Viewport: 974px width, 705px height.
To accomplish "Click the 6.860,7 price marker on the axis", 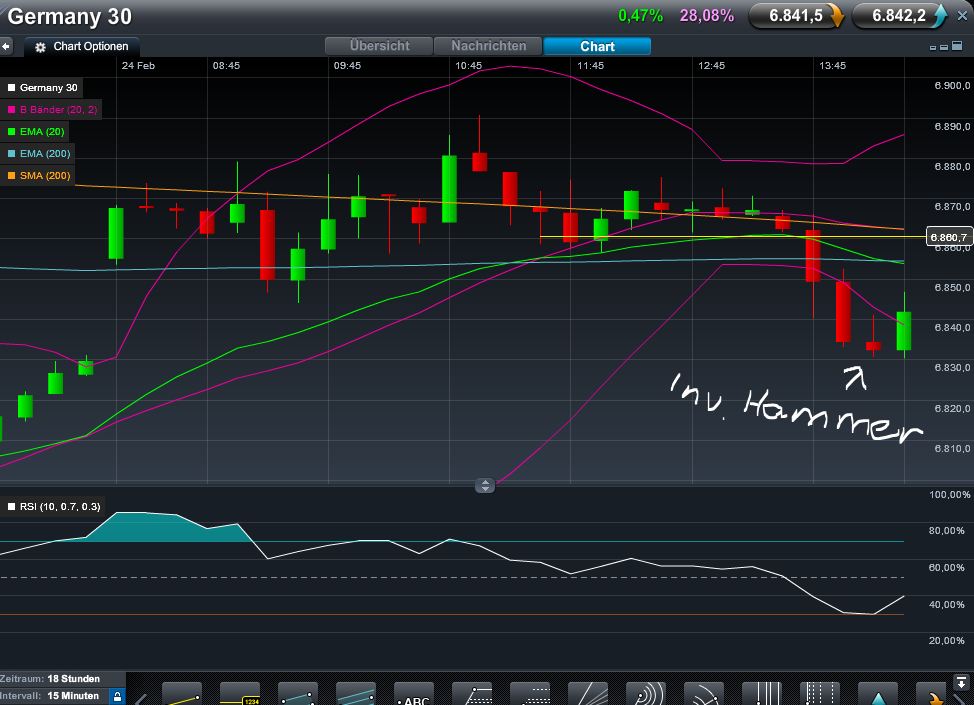I will coord(946,237).
